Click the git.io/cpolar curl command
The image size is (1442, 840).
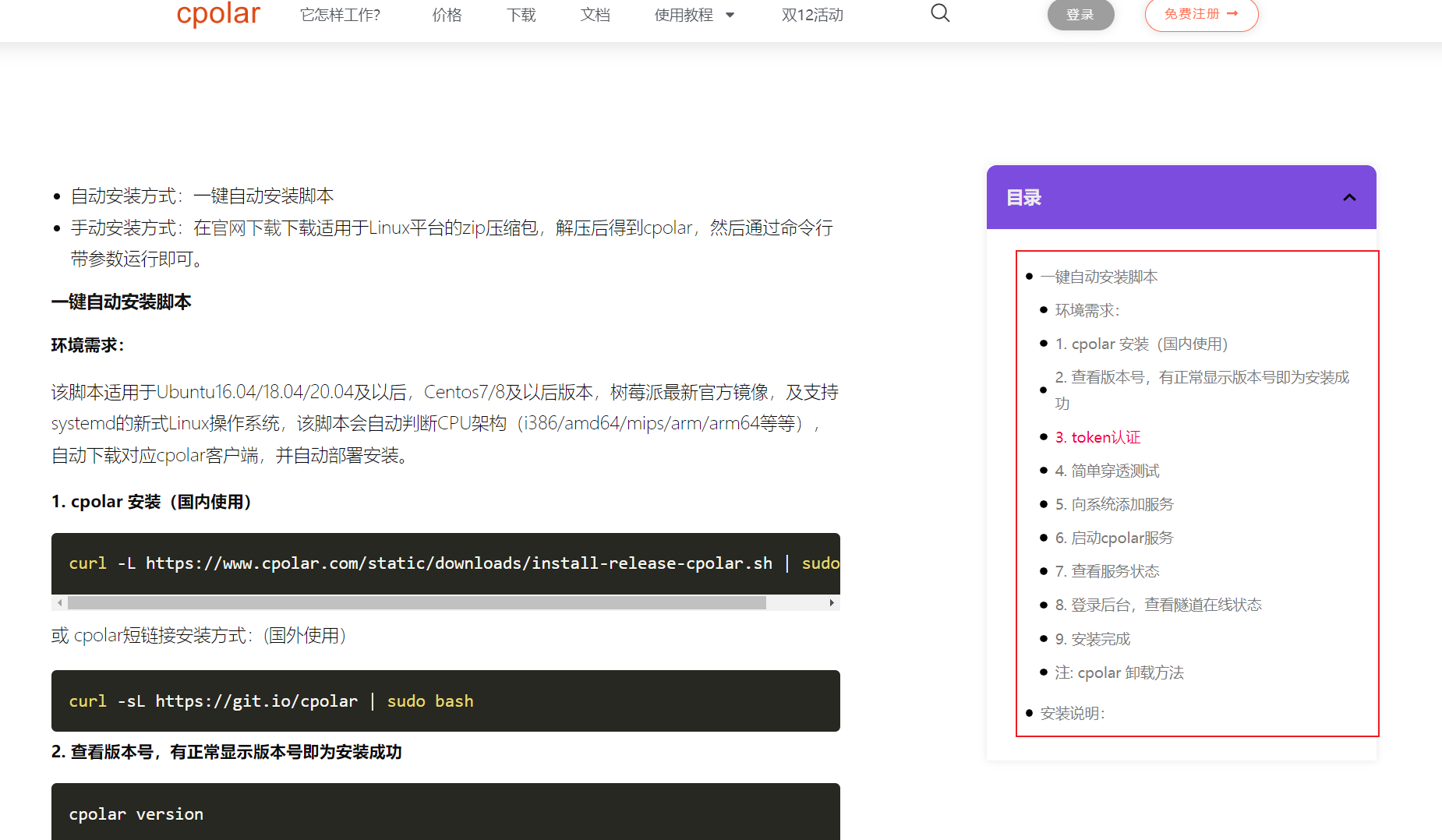(271, 701)
